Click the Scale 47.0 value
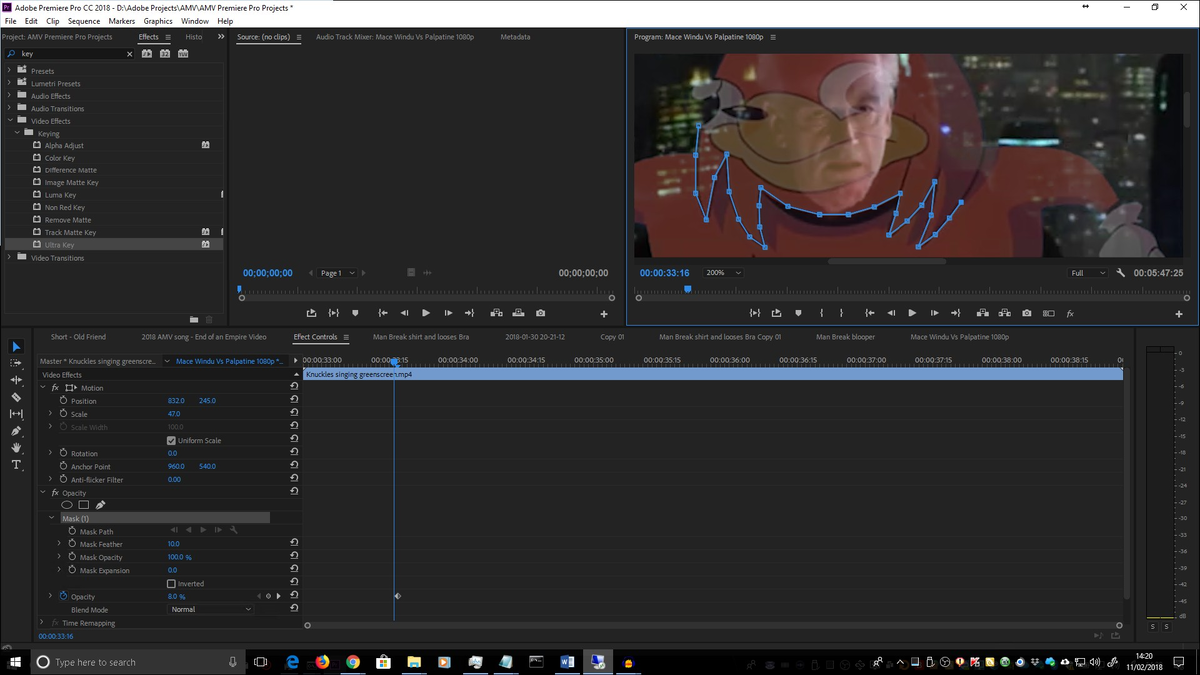This screenshot has width=1200, height=675. [174, 413]
